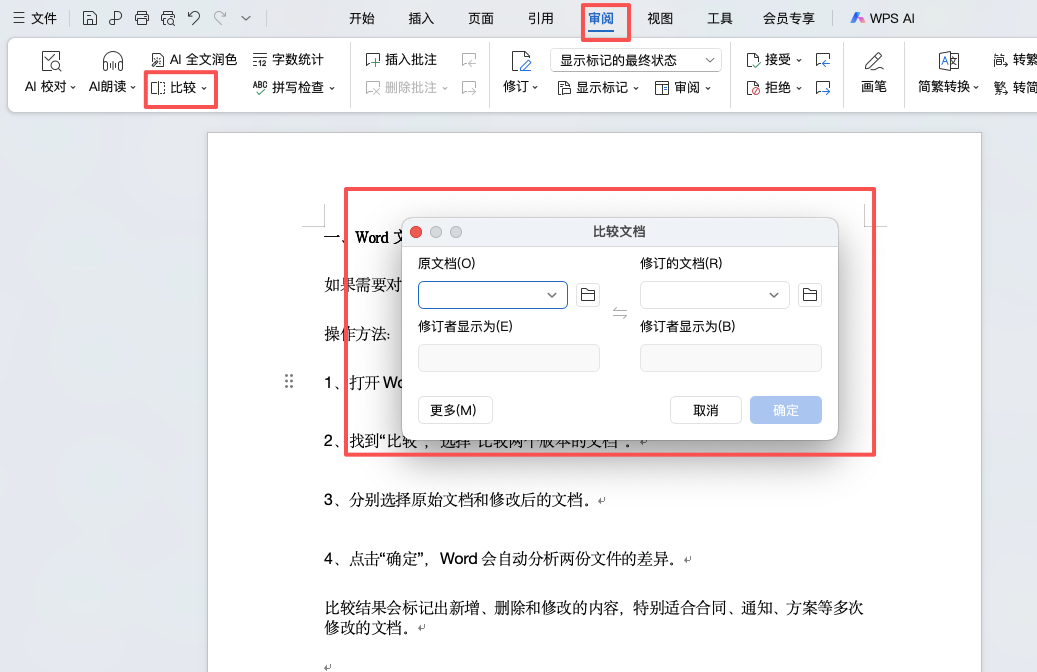Click the 更多(M) button

(x=455, y=410)
